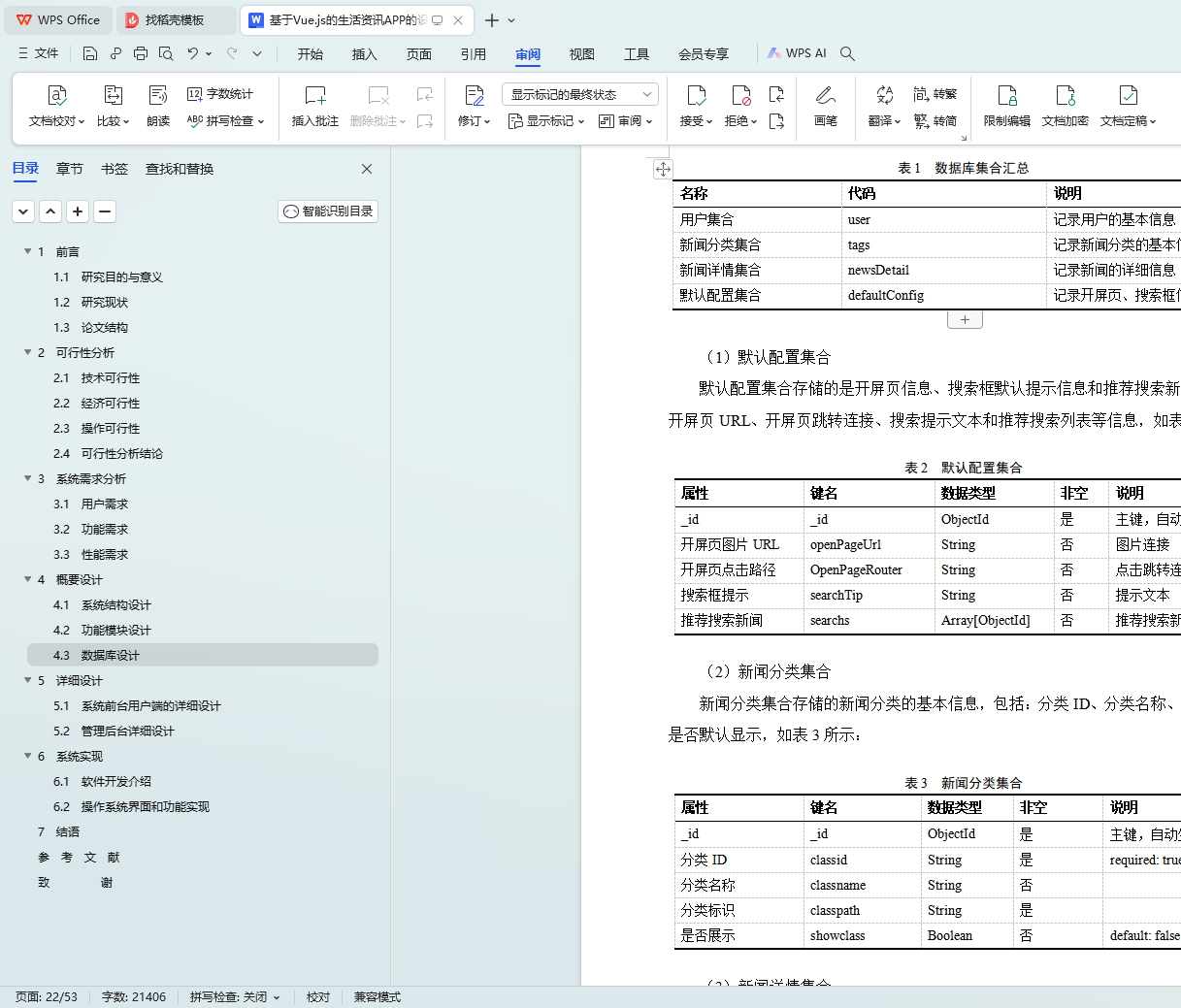Screen dimensions: 1181x1008
Task: Switch to the 视图 ribbon tab
Action: pyautogui.click(x=582, y=54)
